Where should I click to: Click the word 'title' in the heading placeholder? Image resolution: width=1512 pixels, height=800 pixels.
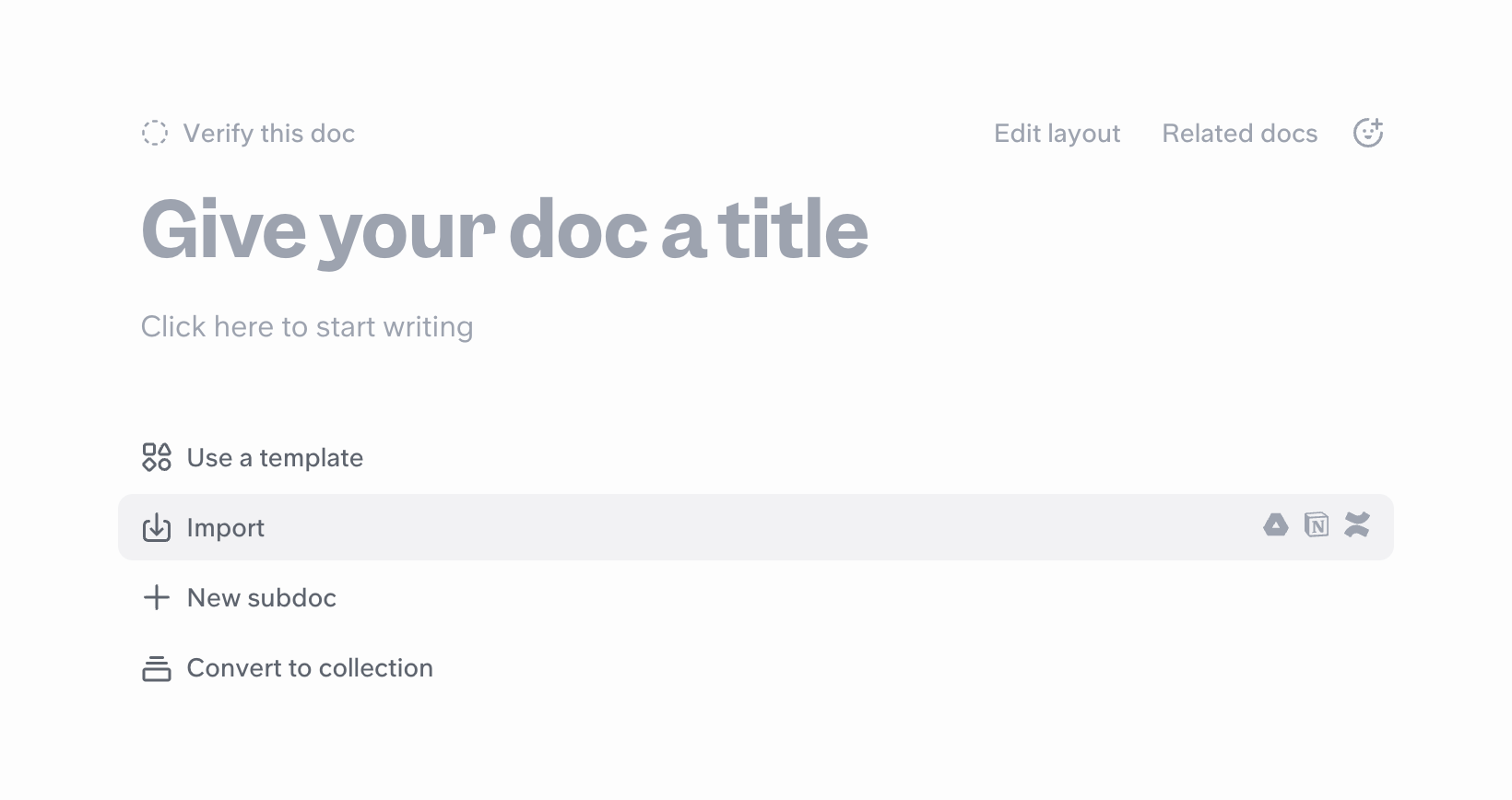[x=793, y=229]
